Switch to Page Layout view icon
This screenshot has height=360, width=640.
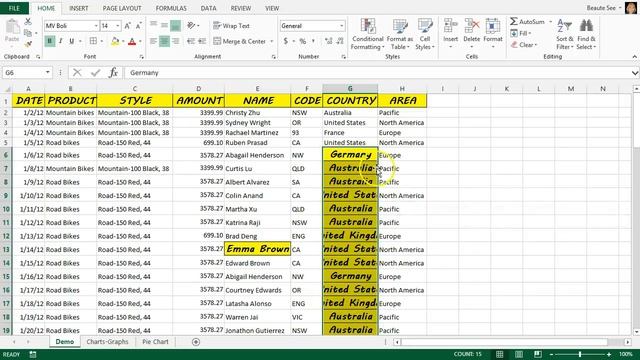518,354
